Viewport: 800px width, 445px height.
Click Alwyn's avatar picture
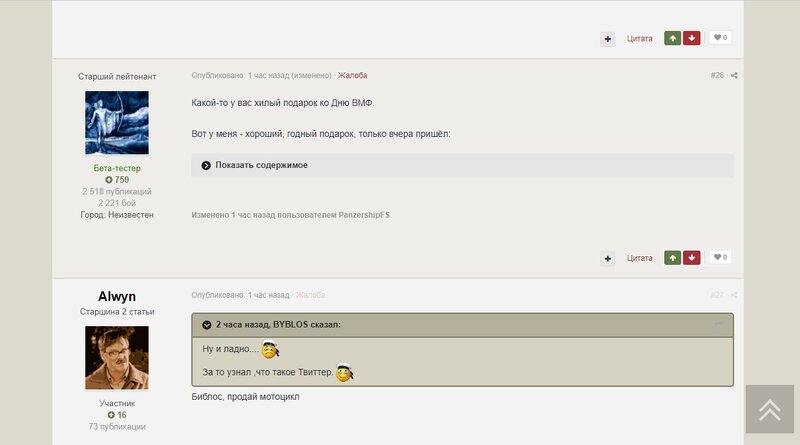pos(117,358)
